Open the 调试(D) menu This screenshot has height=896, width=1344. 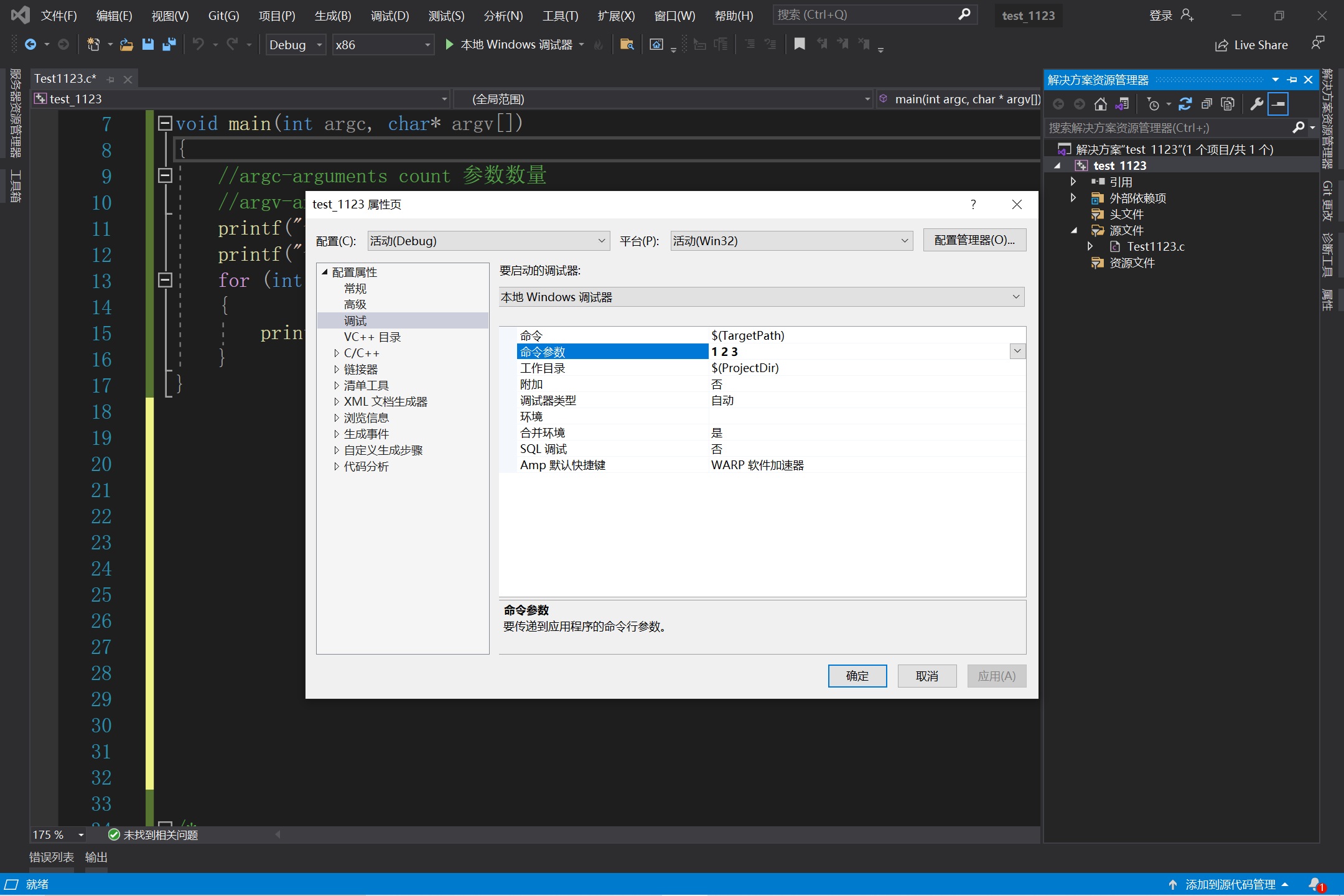point(390,16)
